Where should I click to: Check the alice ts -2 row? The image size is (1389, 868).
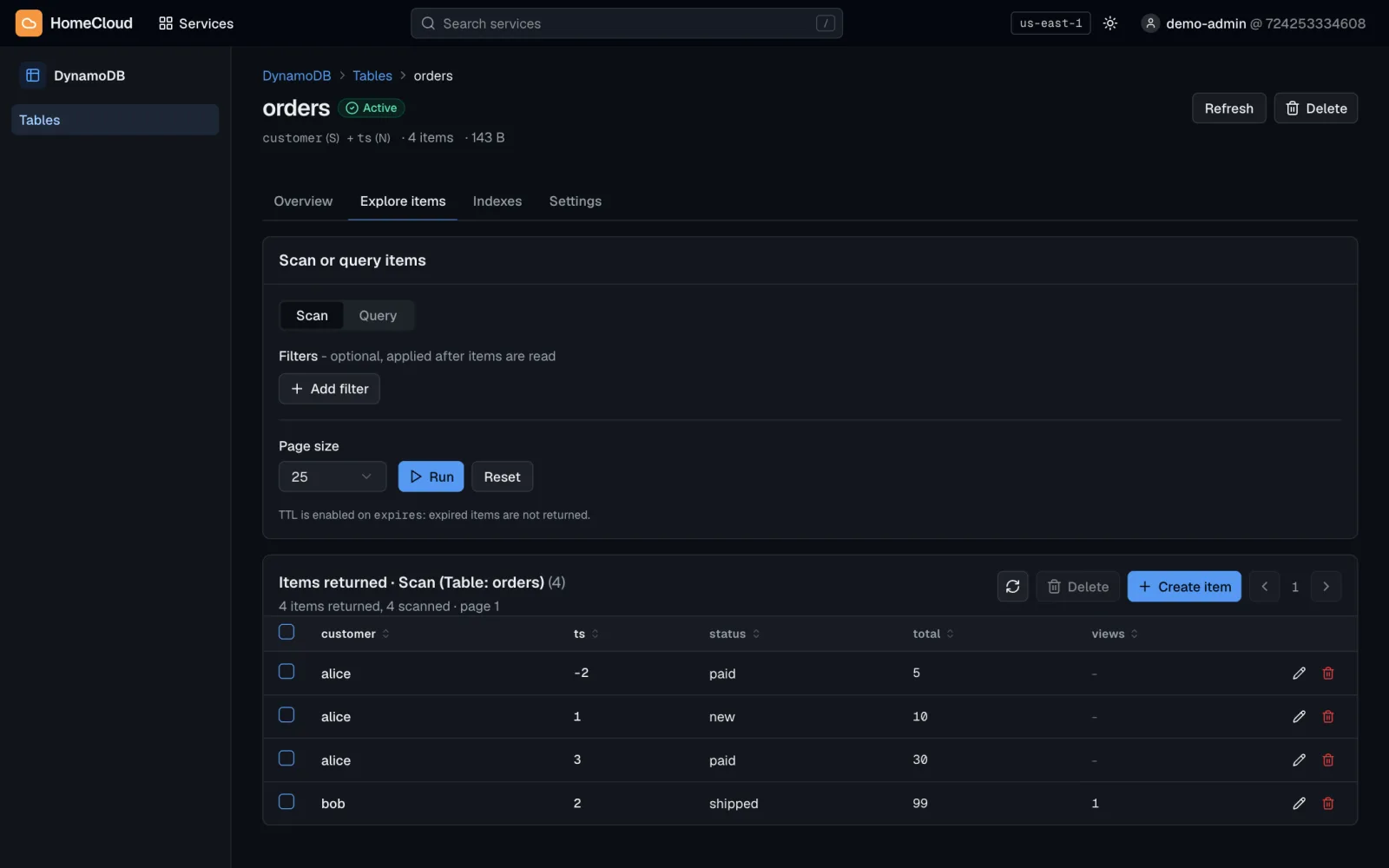click(286, 672)
